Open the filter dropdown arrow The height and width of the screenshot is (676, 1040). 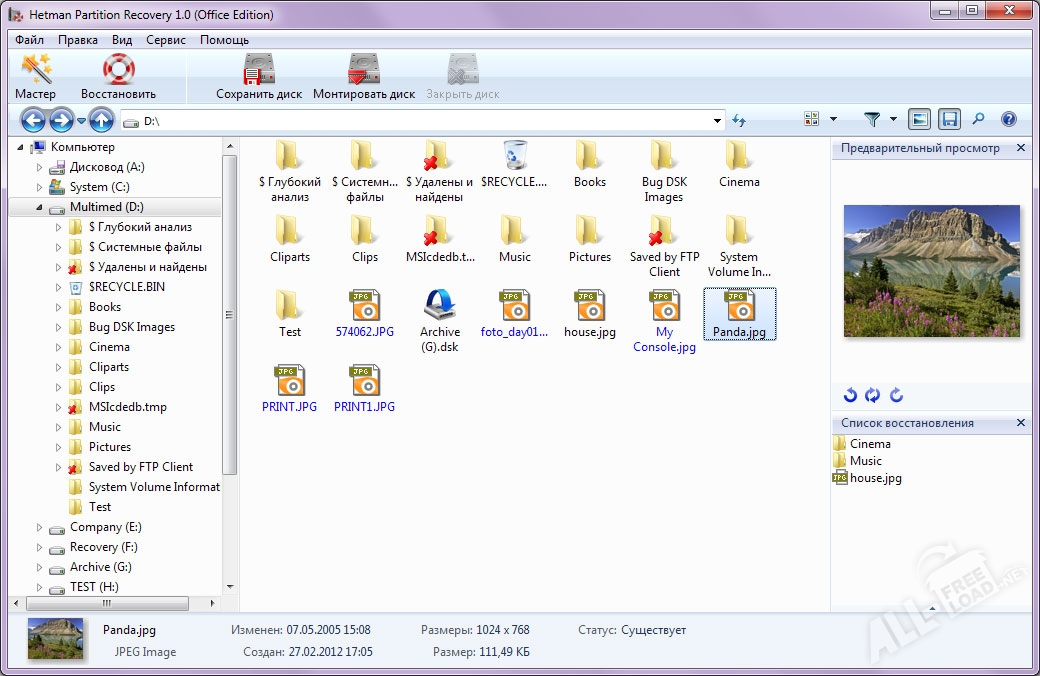[x=893, y=120]
